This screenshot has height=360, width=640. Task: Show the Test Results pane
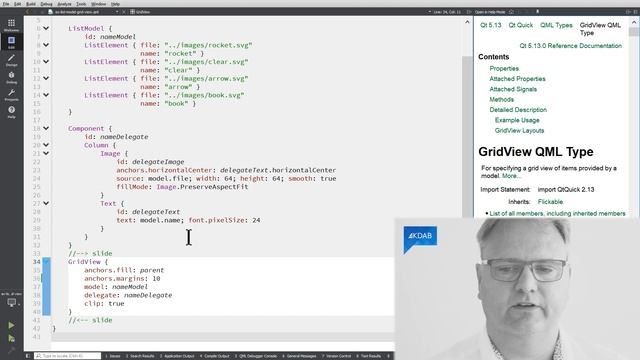369,356
